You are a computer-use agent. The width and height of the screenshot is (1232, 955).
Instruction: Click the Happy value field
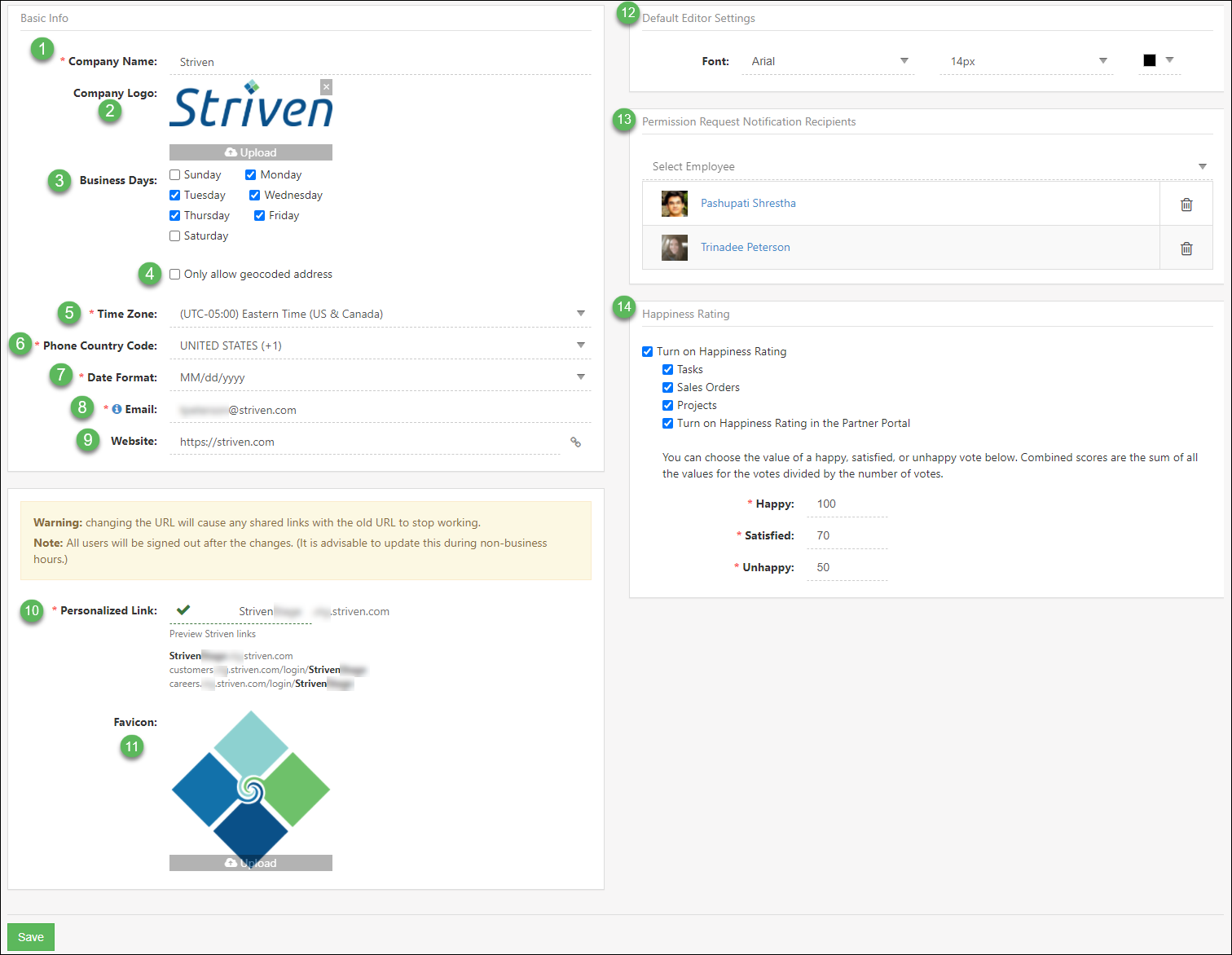click(x=847, y=504)
